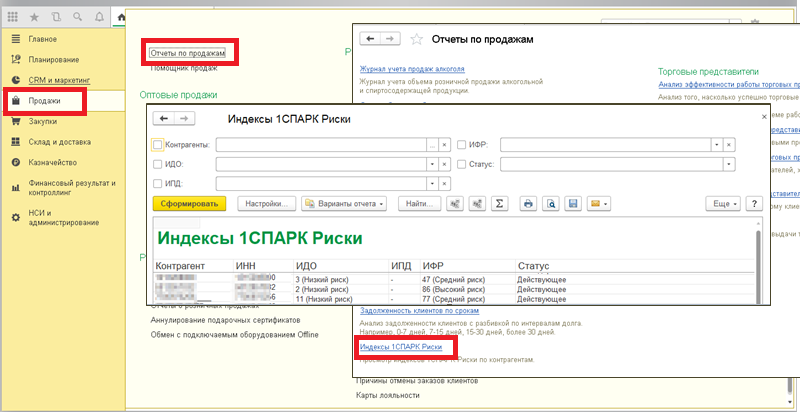This screenshot has height=412, width=800.
Task: Enable the Контрагенты filter checkbox
Action: (157, 144)
